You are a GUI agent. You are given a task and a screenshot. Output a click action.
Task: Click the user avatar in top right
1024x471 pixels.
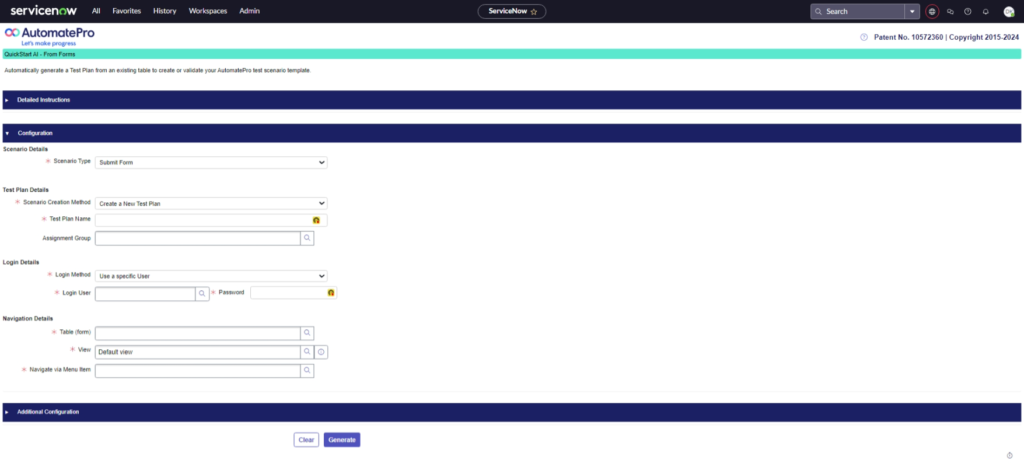1009,11
